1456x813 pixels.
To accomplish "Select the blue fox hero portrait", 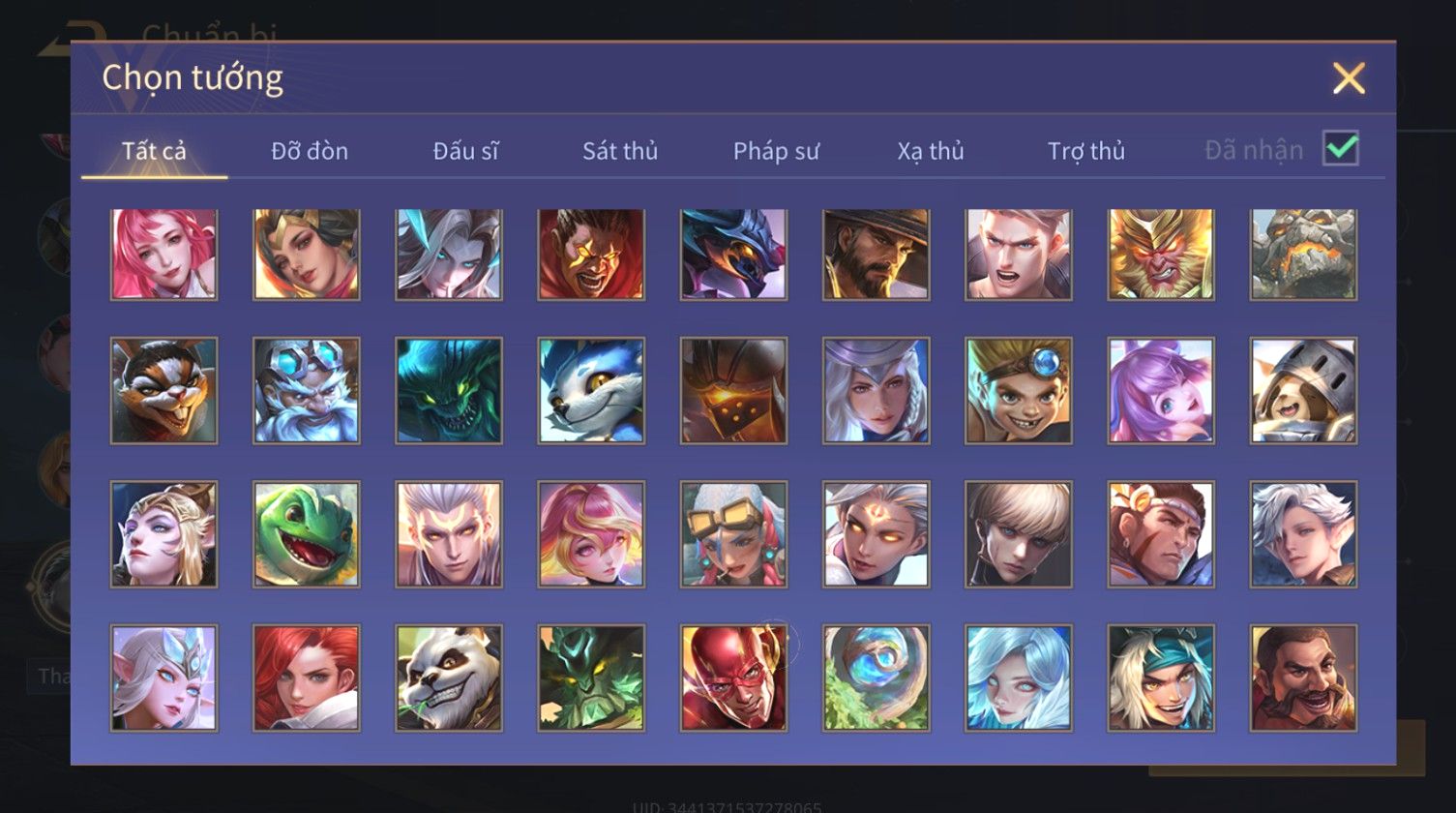I will point(591,390).
